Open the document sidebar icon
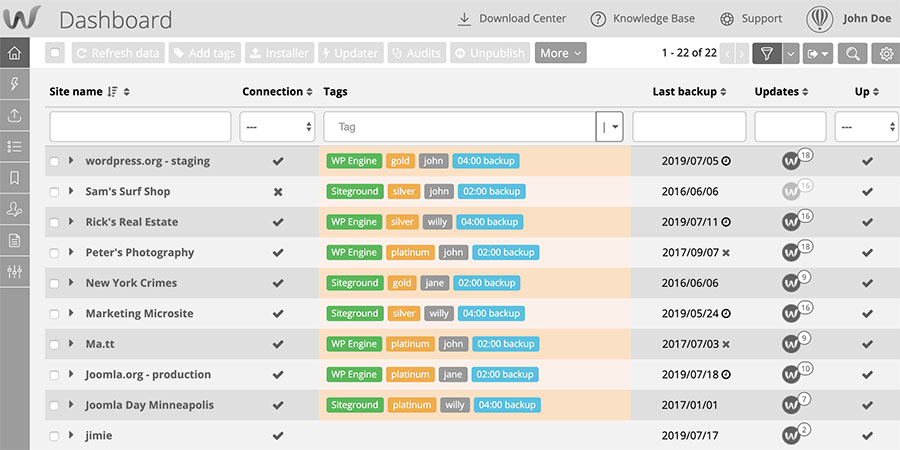Image resolution: width=900 pixels, height=450 pixels. 14,240
